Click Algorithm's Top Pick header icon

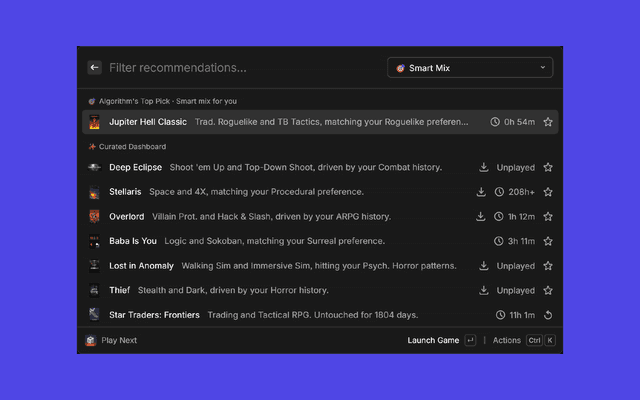click(x=92, y=101)
